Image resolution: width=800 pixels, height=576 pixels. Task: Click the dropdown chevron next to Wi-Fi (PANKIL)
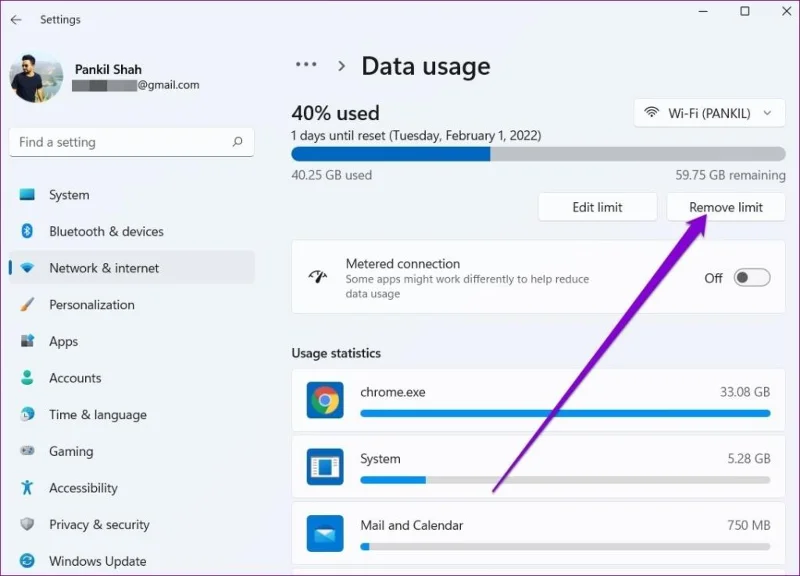tap(767, 113)
